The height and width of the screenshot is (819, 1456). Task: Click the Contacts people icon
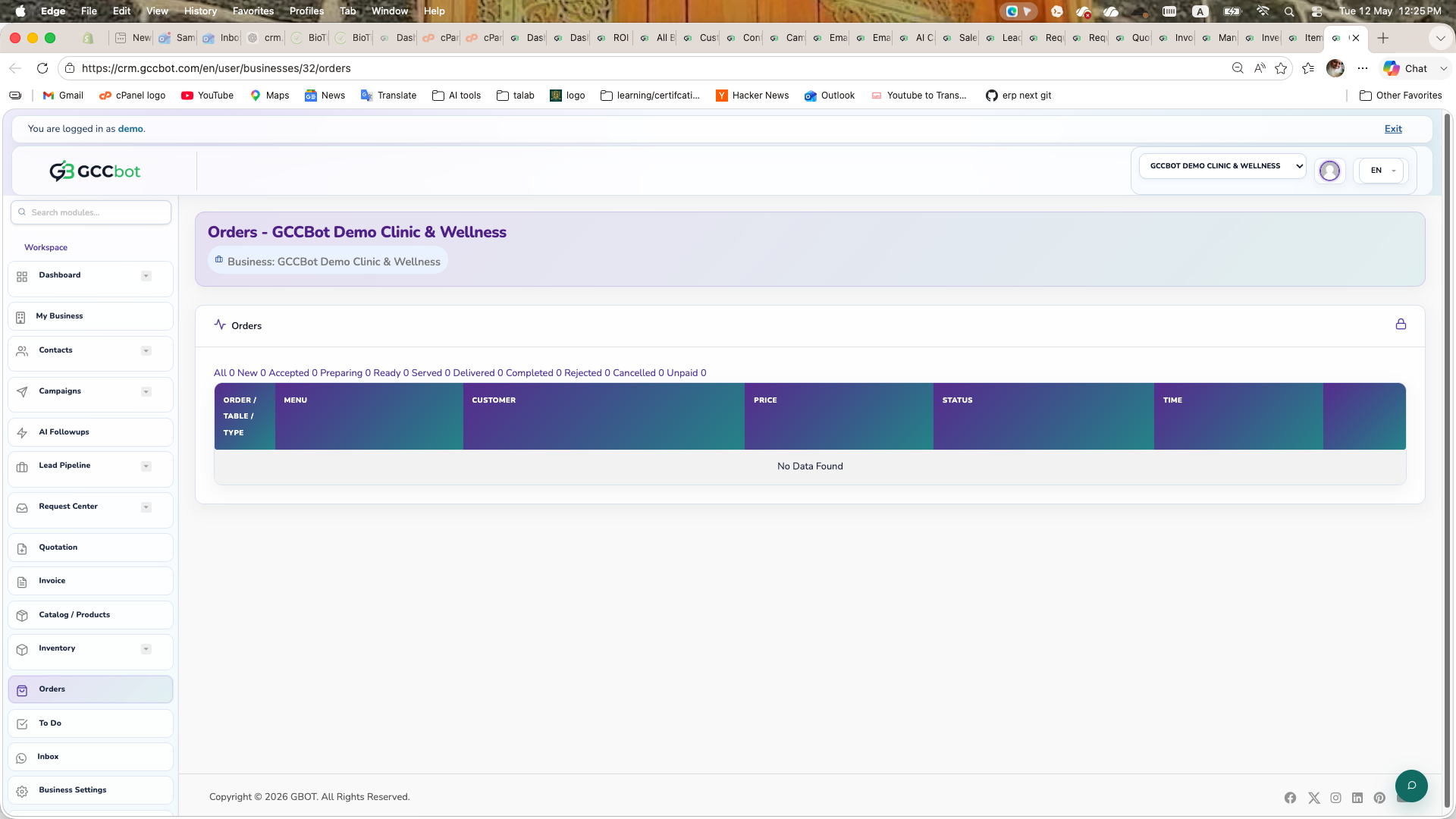point(22,350)
